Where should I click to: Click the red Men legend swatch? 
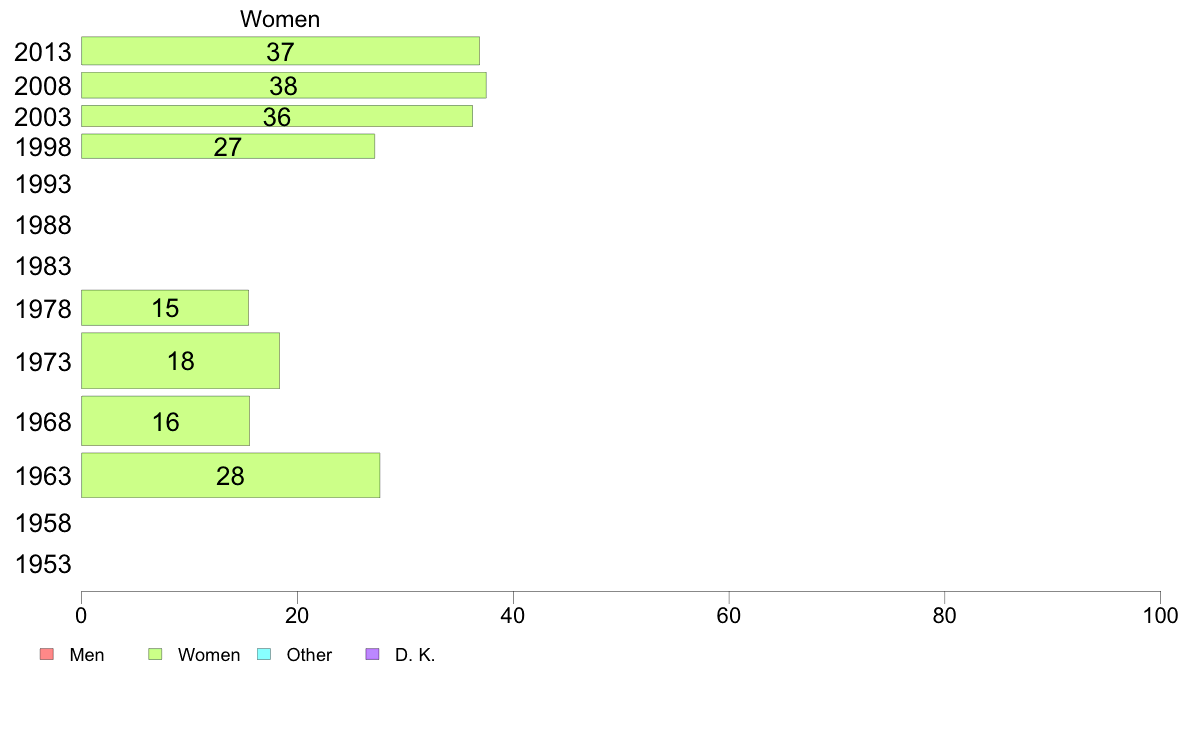(x=47, y=654)
